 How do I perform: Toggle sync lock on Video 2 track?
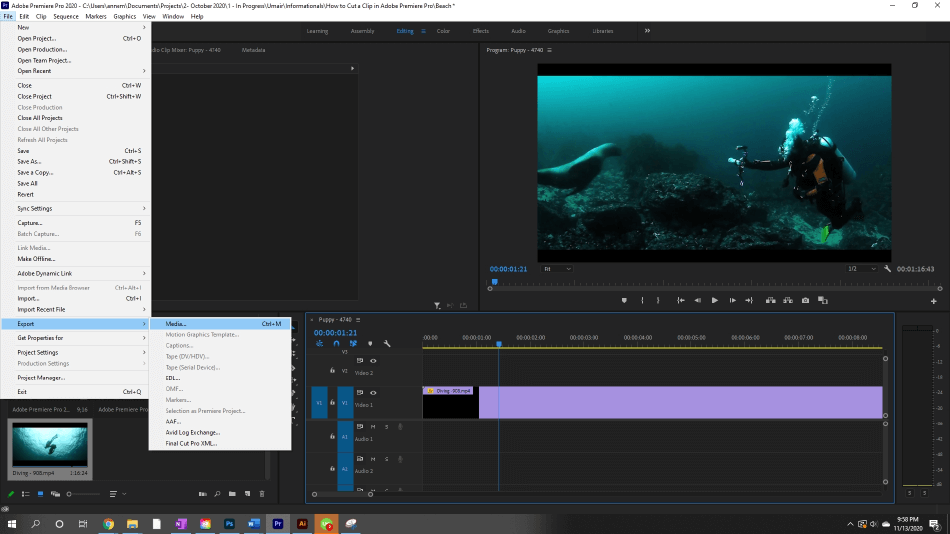(x=360, y=361)
